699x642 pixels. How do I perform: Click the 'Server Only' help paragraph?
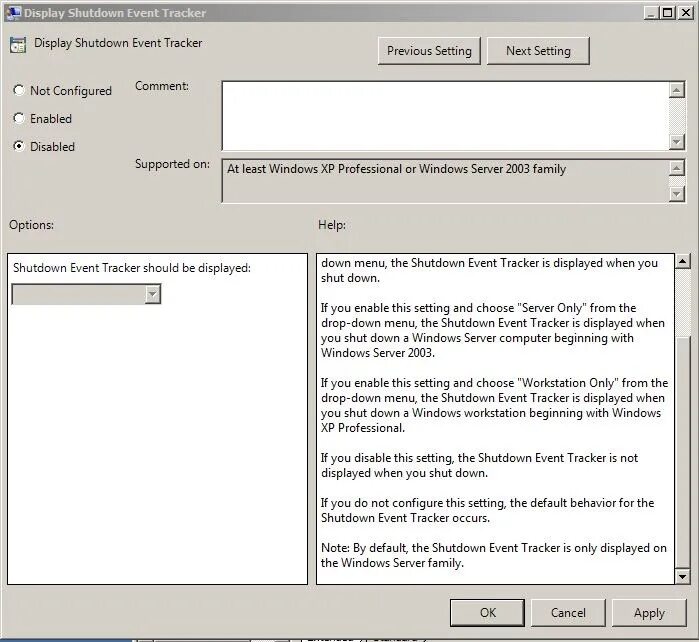click(493, 330)
